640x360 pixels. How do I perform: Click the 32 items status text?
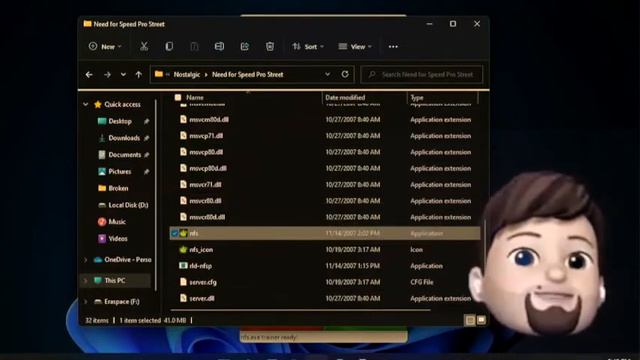[97, 320]
